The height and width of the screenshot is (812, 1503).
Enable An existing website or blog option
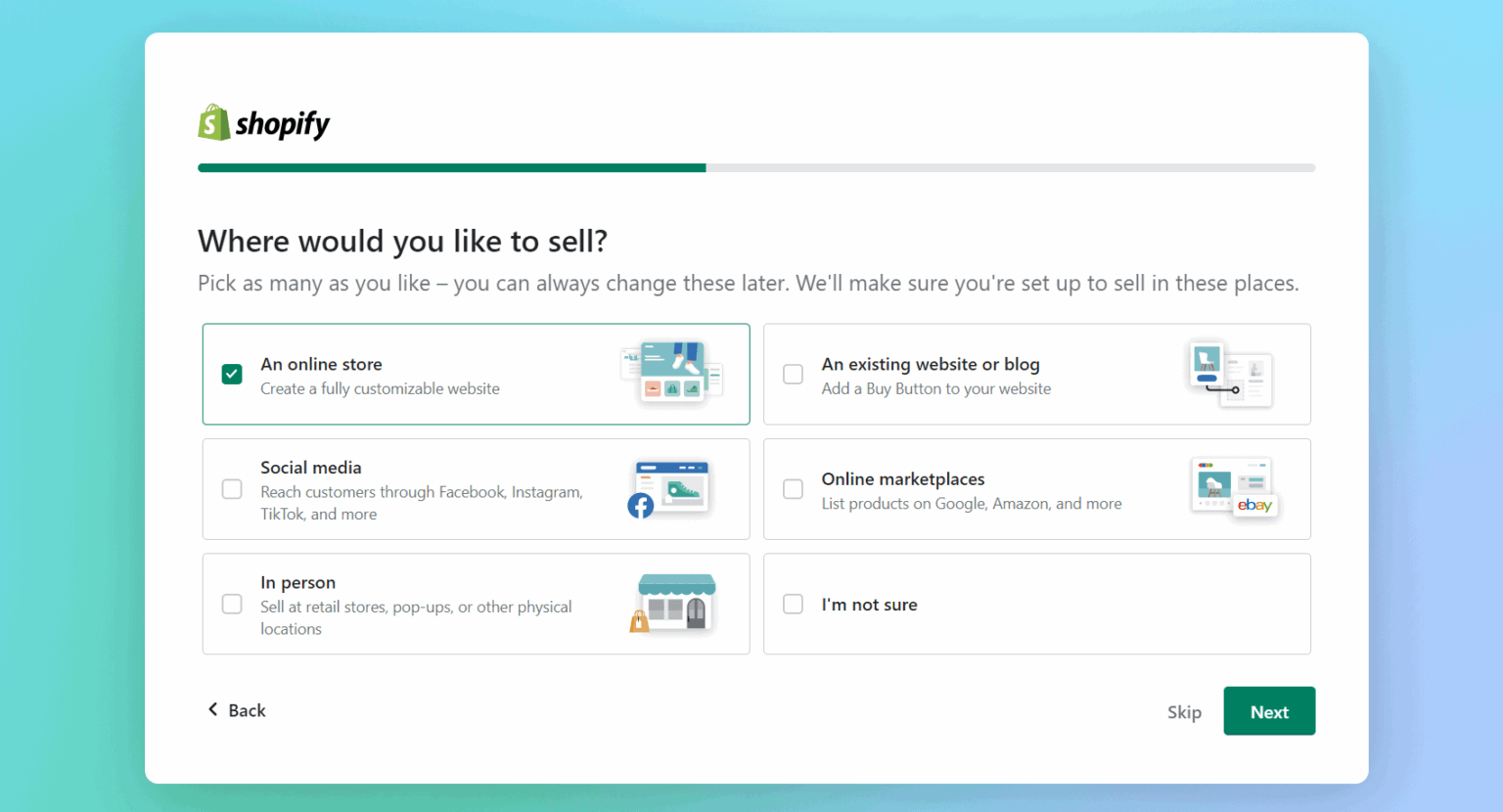point(793,374)
